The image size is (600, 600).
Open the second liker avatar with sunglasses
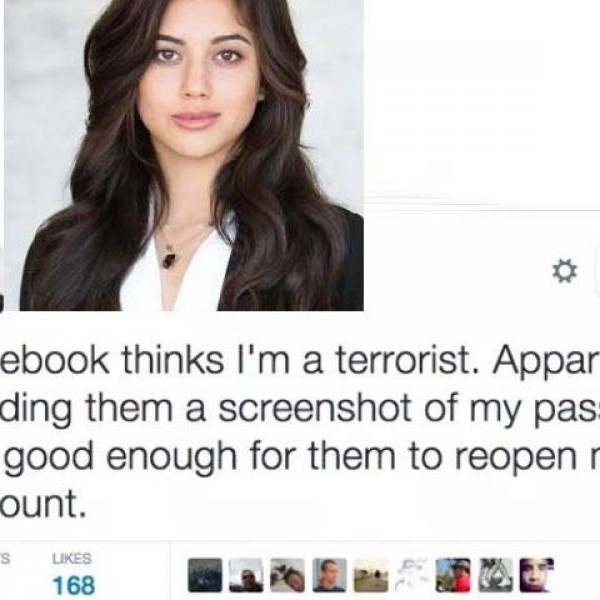point(246,575)
